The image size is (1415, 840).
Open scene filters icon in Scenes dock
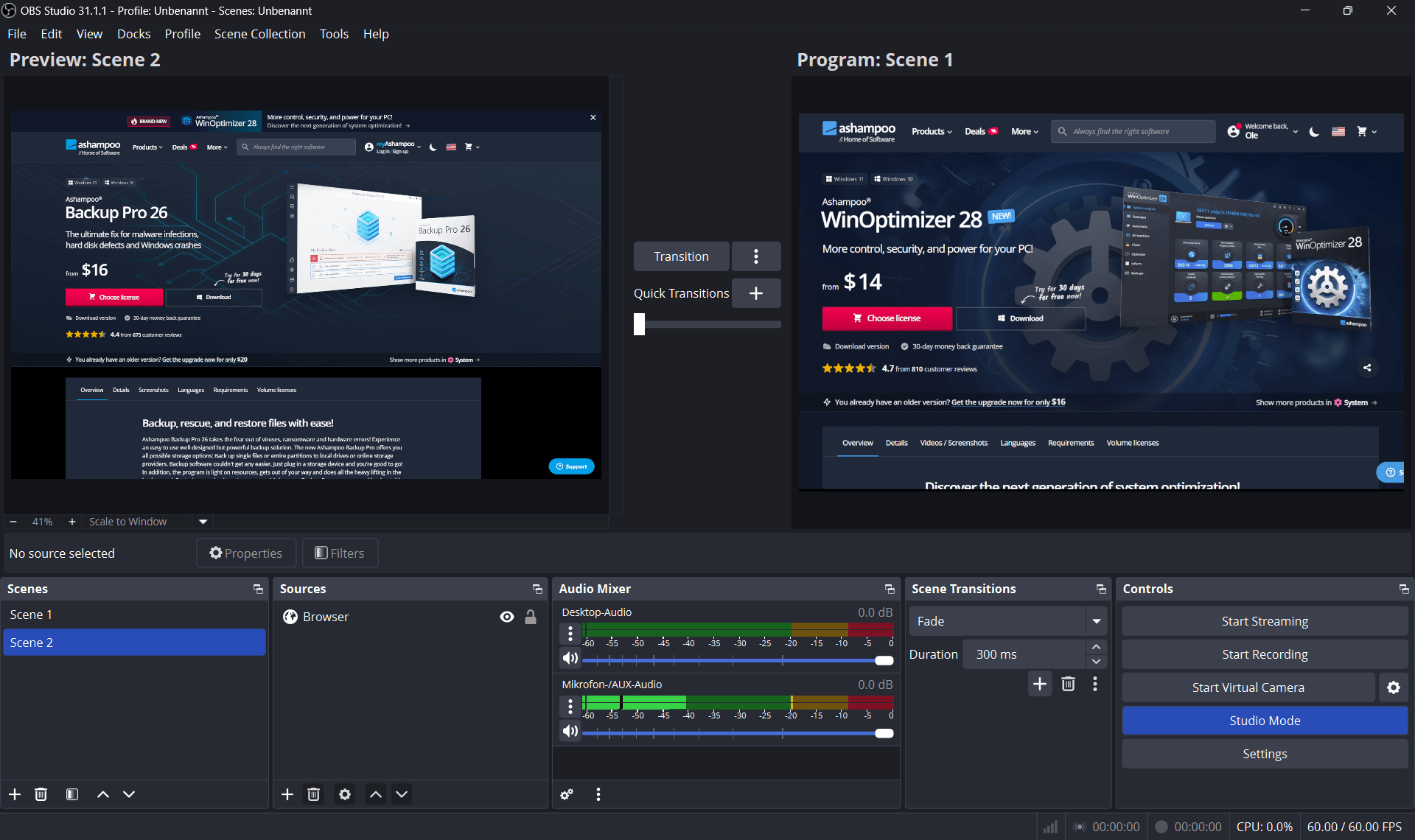point(72,794)
